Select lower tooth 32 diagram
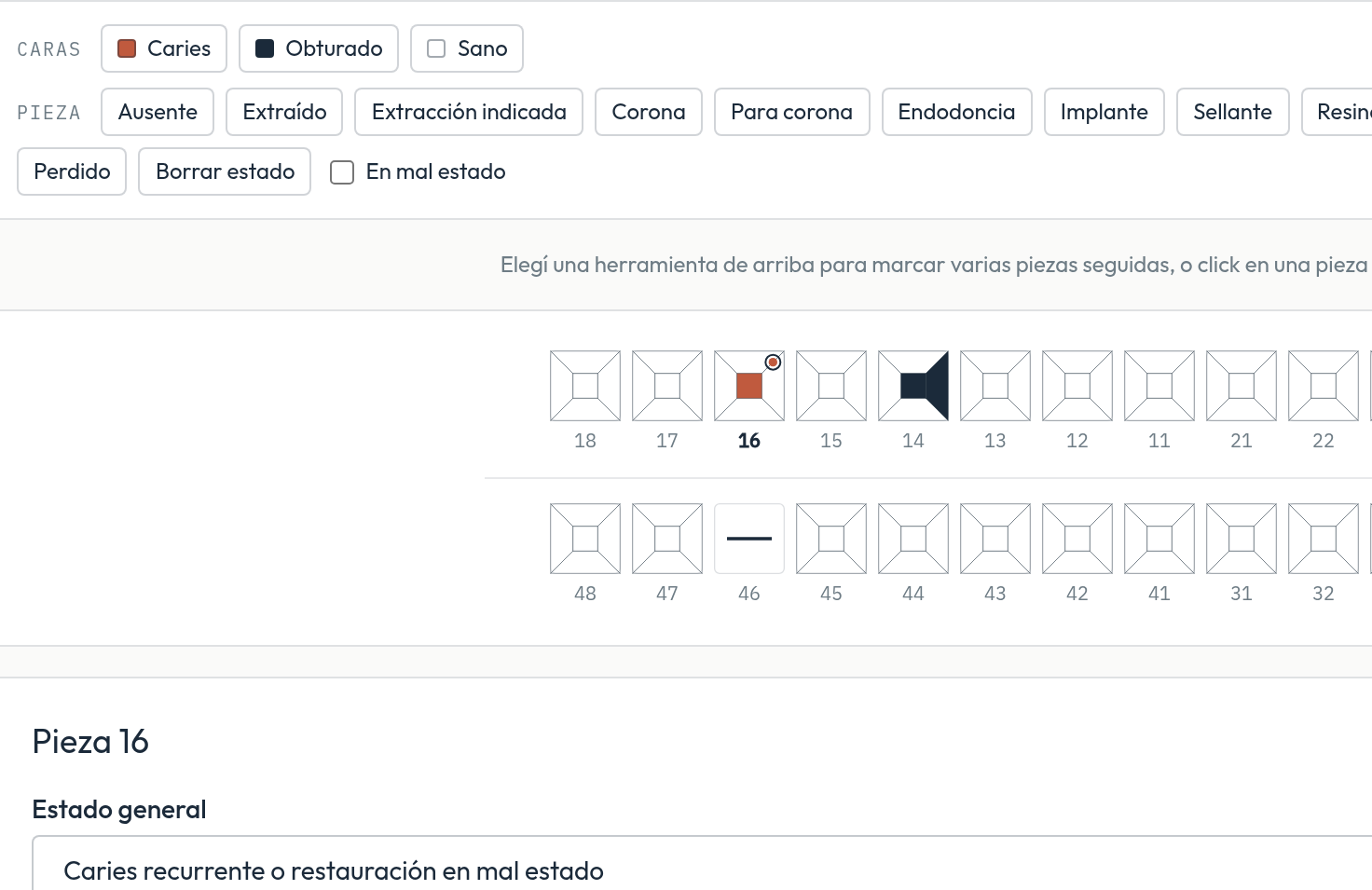This screenshot has width=1372, height=890. pyautogui.click(x=1324, y=539)
